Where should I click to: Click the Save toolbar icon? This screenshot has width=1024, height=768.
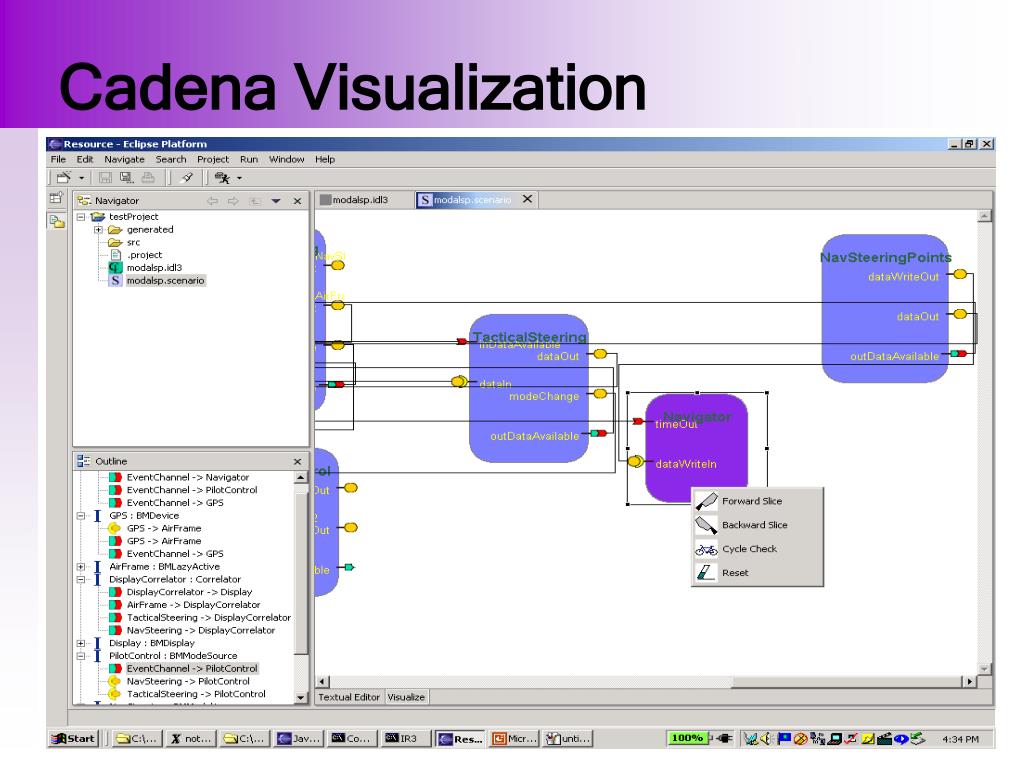pyautogui.click(x=105, y=177)
